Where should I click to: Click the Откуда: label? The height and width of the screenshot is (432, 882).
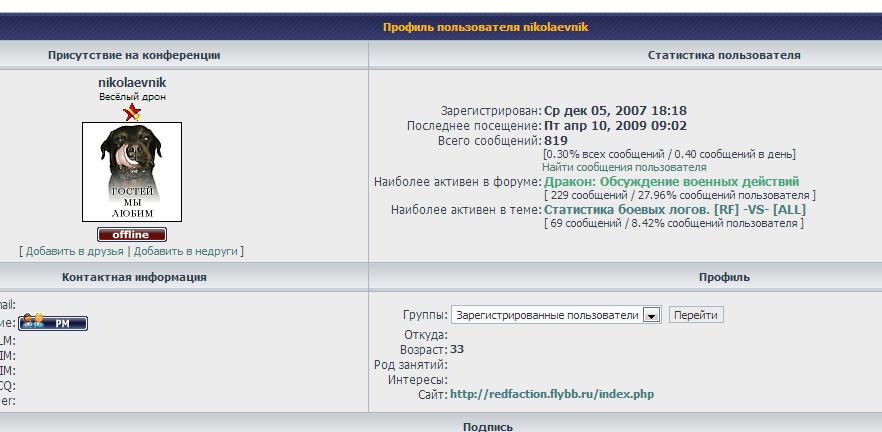pyautogui.click(x=426, y=335)
